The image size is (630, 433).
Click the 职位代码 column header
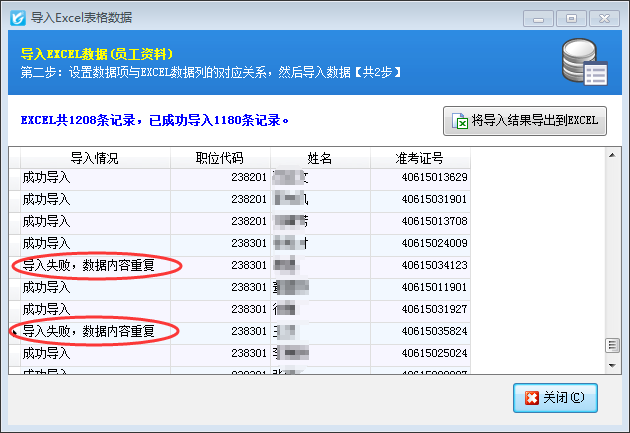[x=220, y=158]
